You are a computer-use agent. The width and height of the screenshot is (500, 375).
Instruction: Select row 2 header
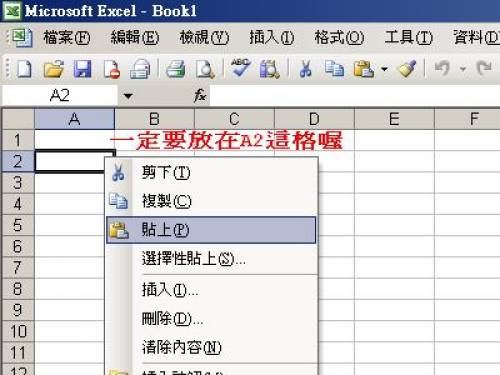tap(18, 161)
